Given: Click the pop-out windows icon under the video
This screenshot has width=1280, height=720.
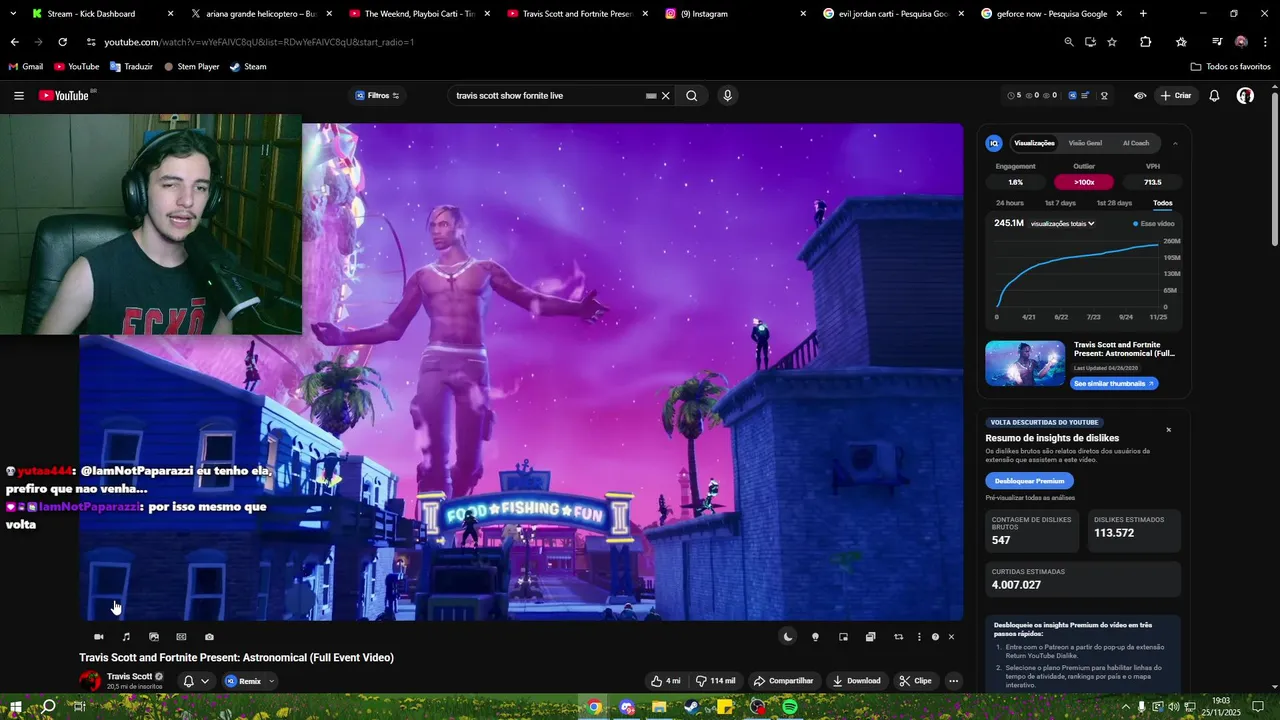Looking at the screenshot, I should pyautogui.click(x=870, y=637).
